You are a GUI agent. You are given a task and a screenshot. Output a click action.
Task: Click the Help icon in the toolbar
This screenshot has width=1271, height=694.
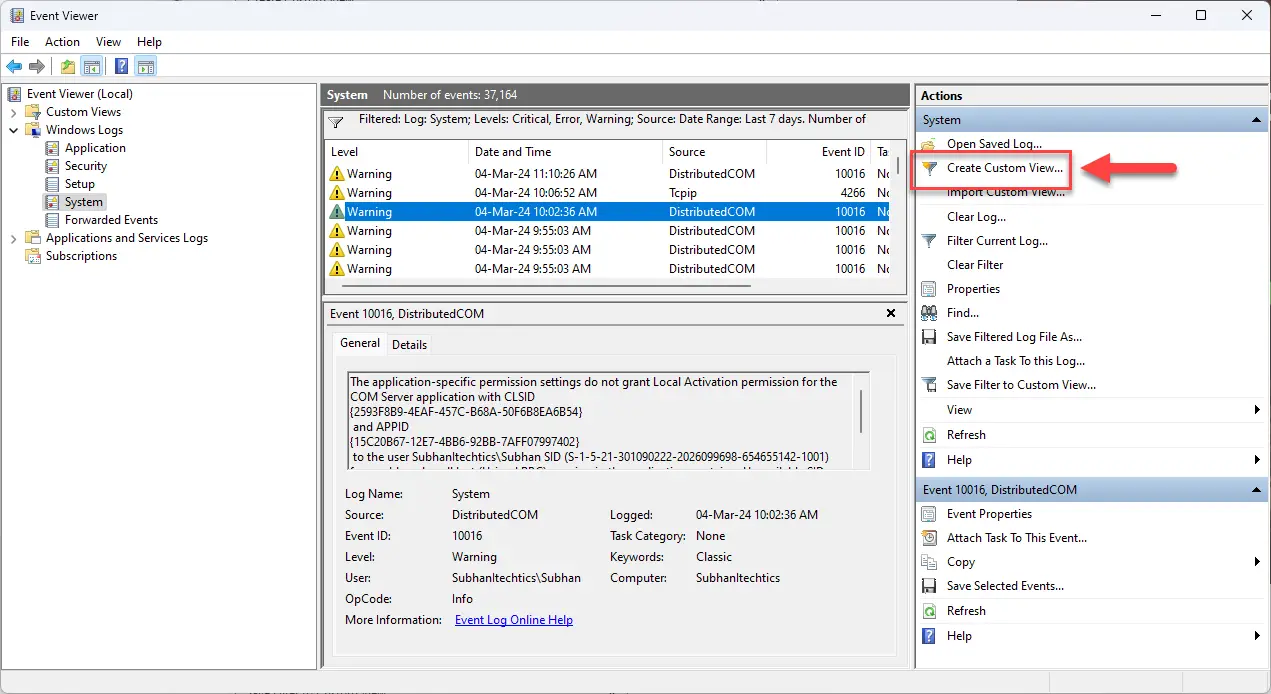pos(121,66)
